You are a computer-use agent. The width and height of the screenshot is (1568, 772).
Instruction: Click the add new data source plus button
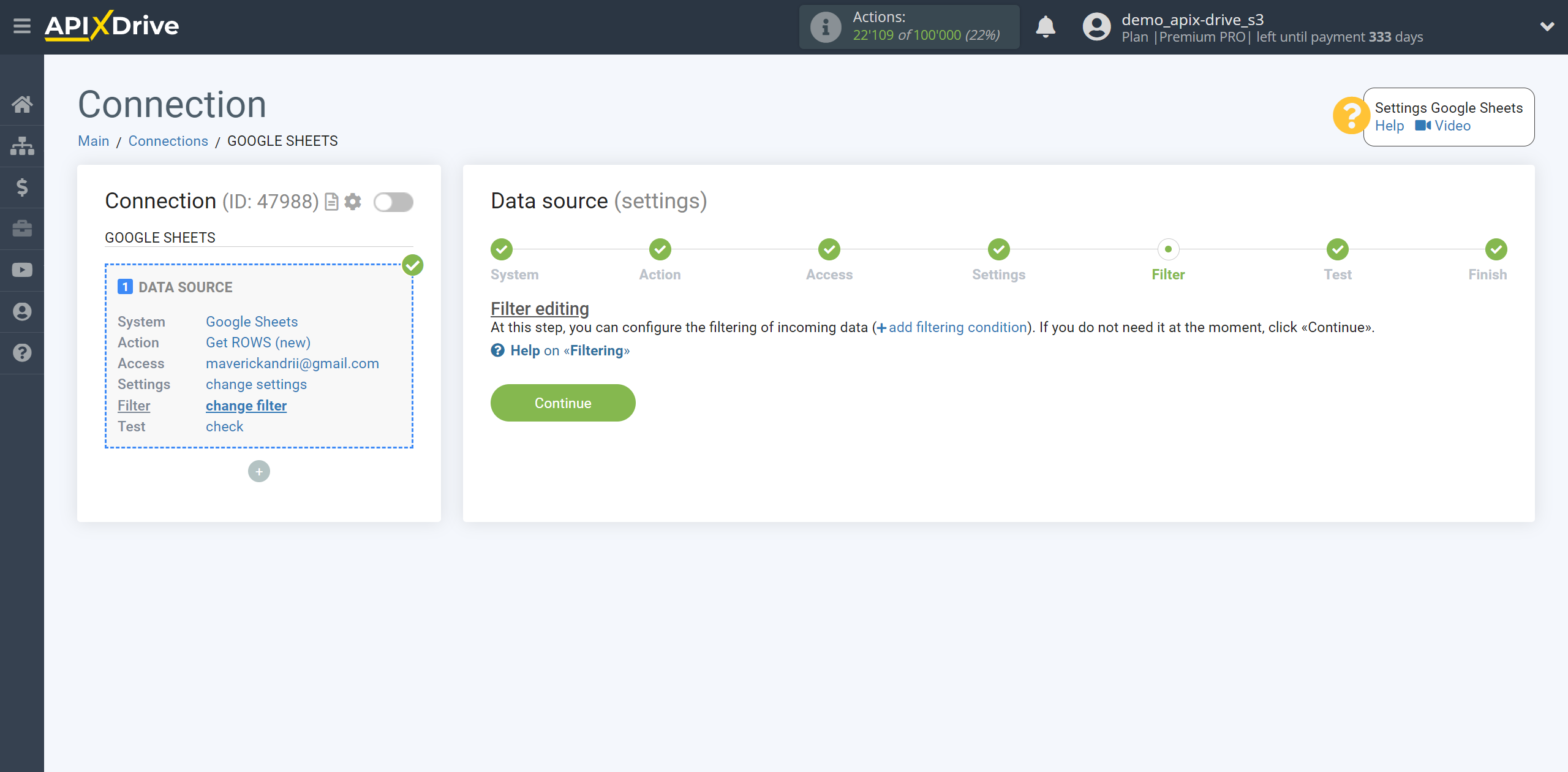tap(259, 471)
